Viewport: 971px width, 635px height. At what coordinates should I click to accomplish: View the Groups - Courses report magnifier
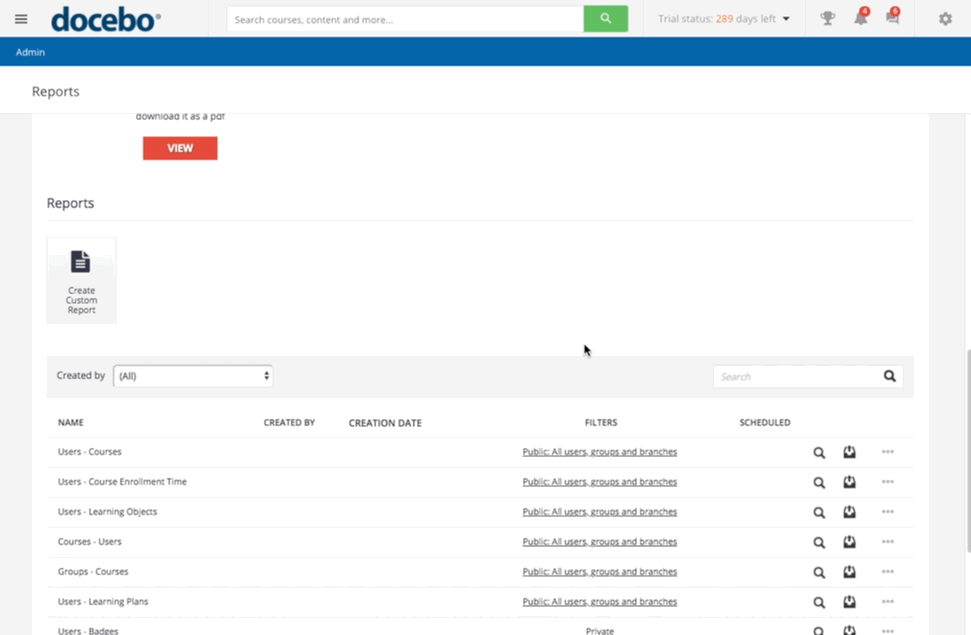click(819, 573)
